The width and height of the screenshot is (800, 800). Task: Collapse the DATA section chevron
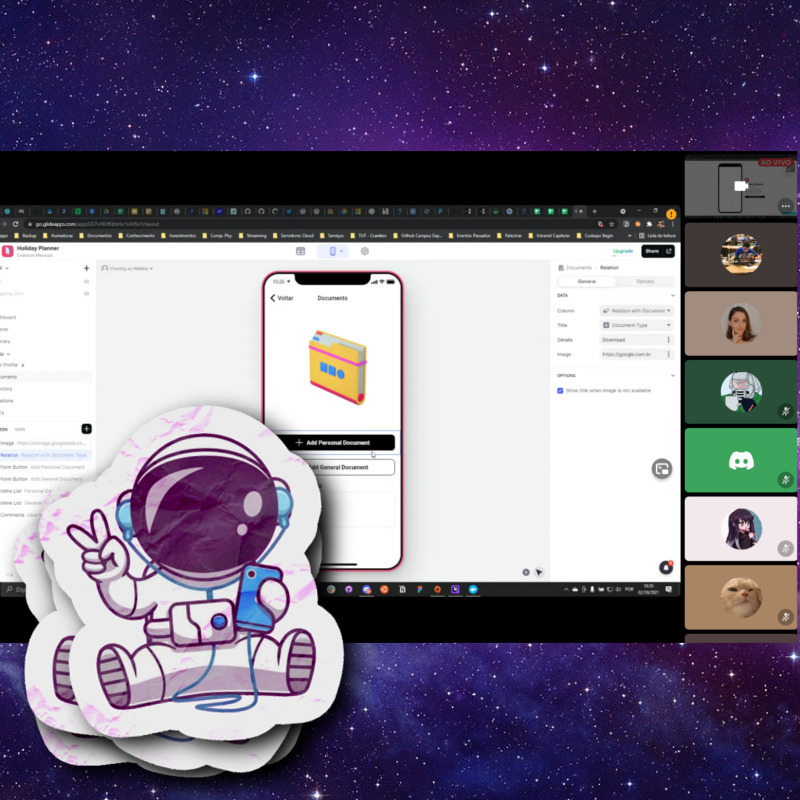click(672, 296)
